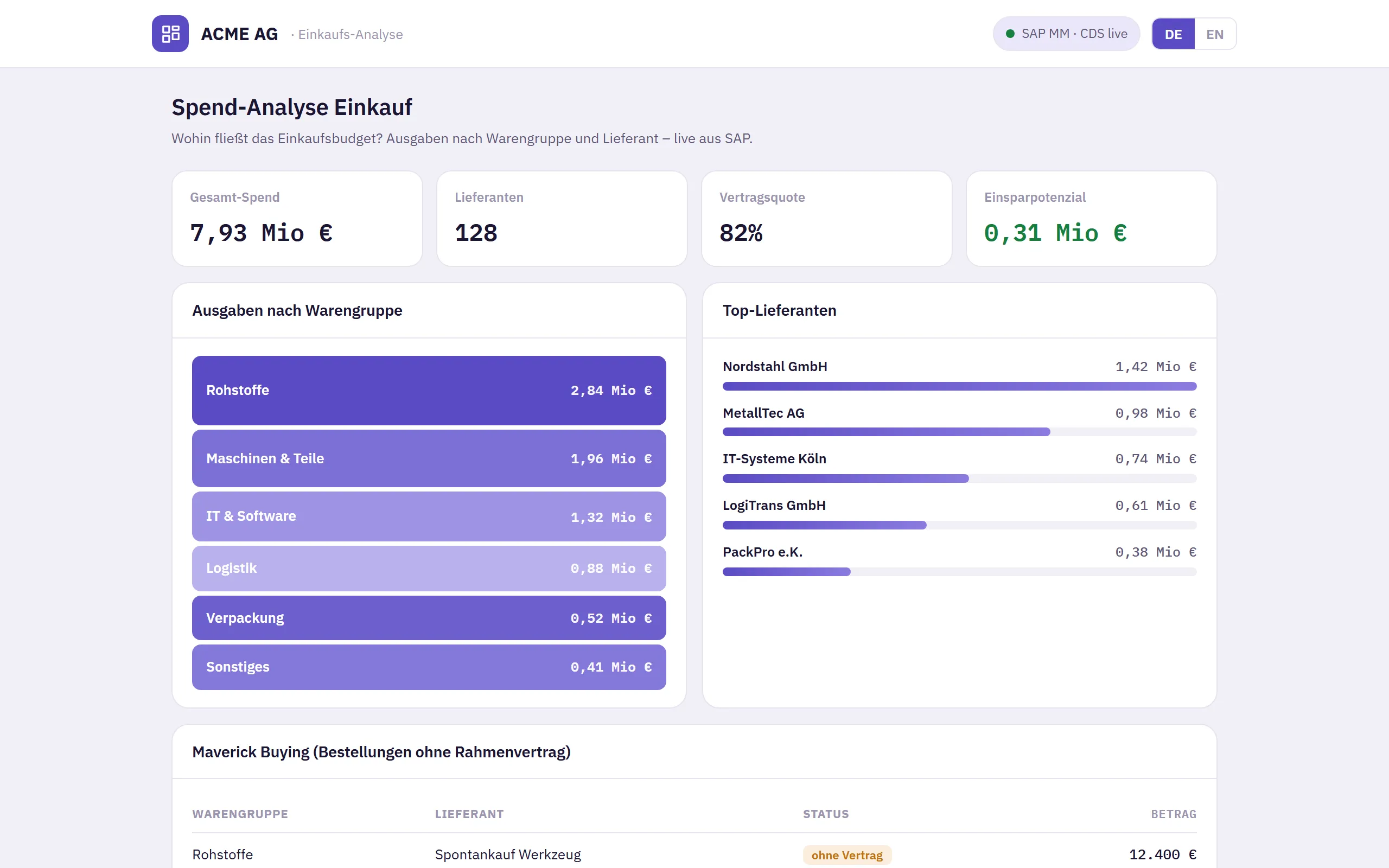The width and height of the screenshot is (1389, 868).
Task: Click the Nordstahl GmbH supplier name
Action: [775, 366]
